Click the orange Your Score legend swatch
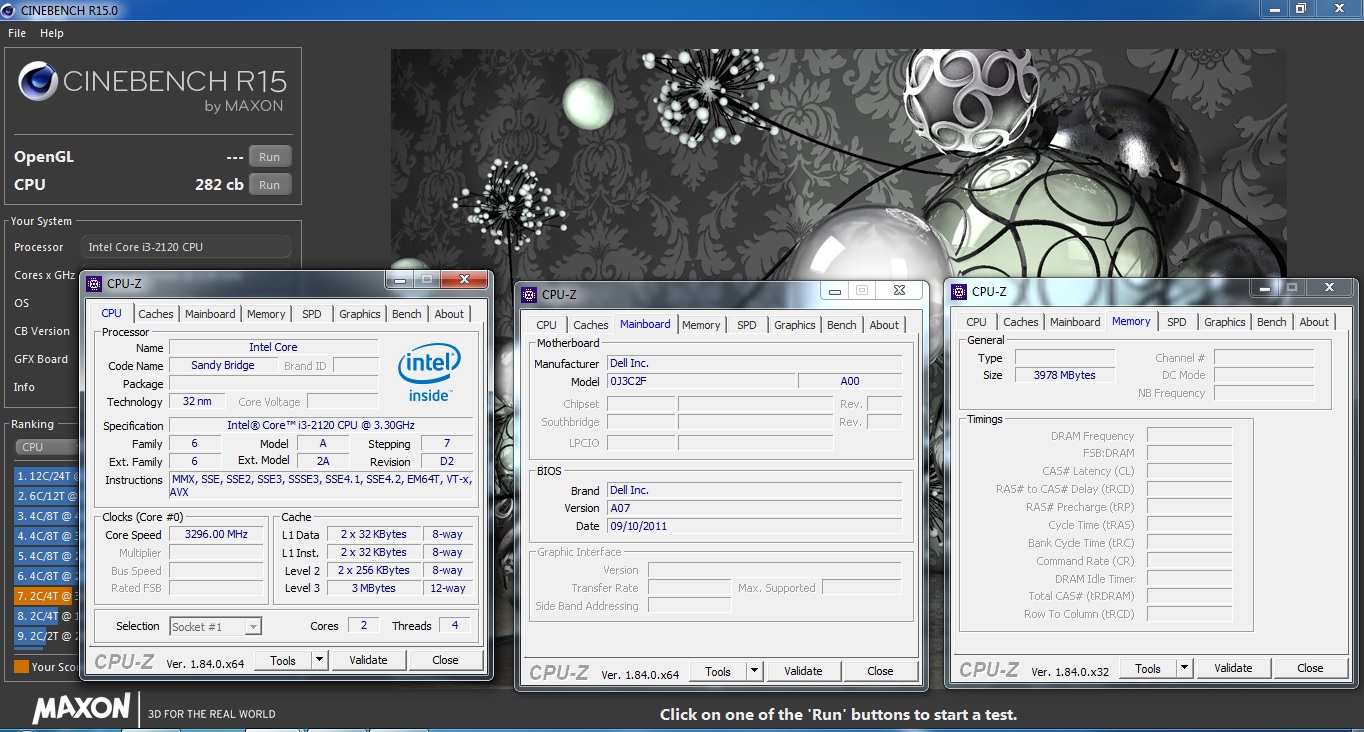Screen dimensions: 1364x732 coord(21,666)
